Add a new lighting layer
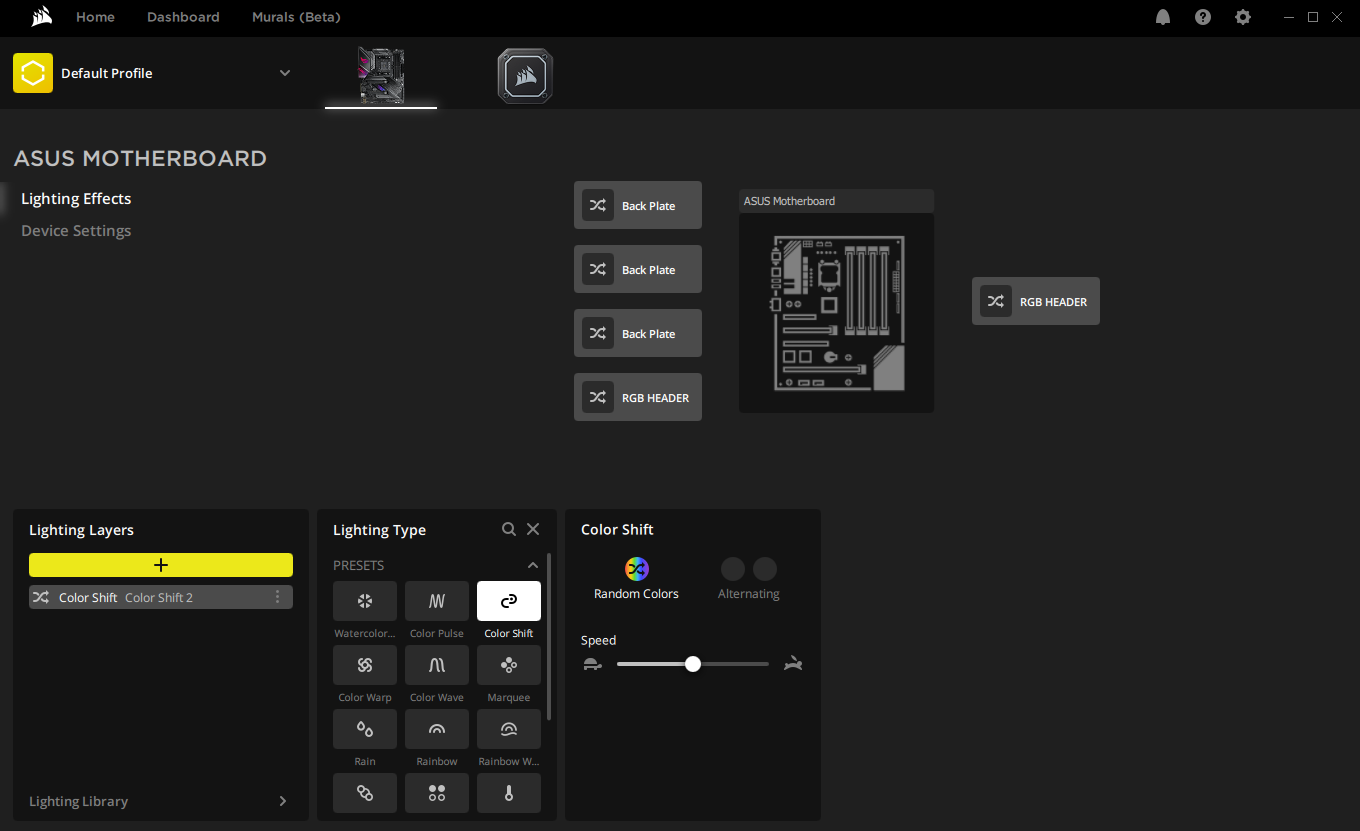1360x831 pixels. pos(161,565)
